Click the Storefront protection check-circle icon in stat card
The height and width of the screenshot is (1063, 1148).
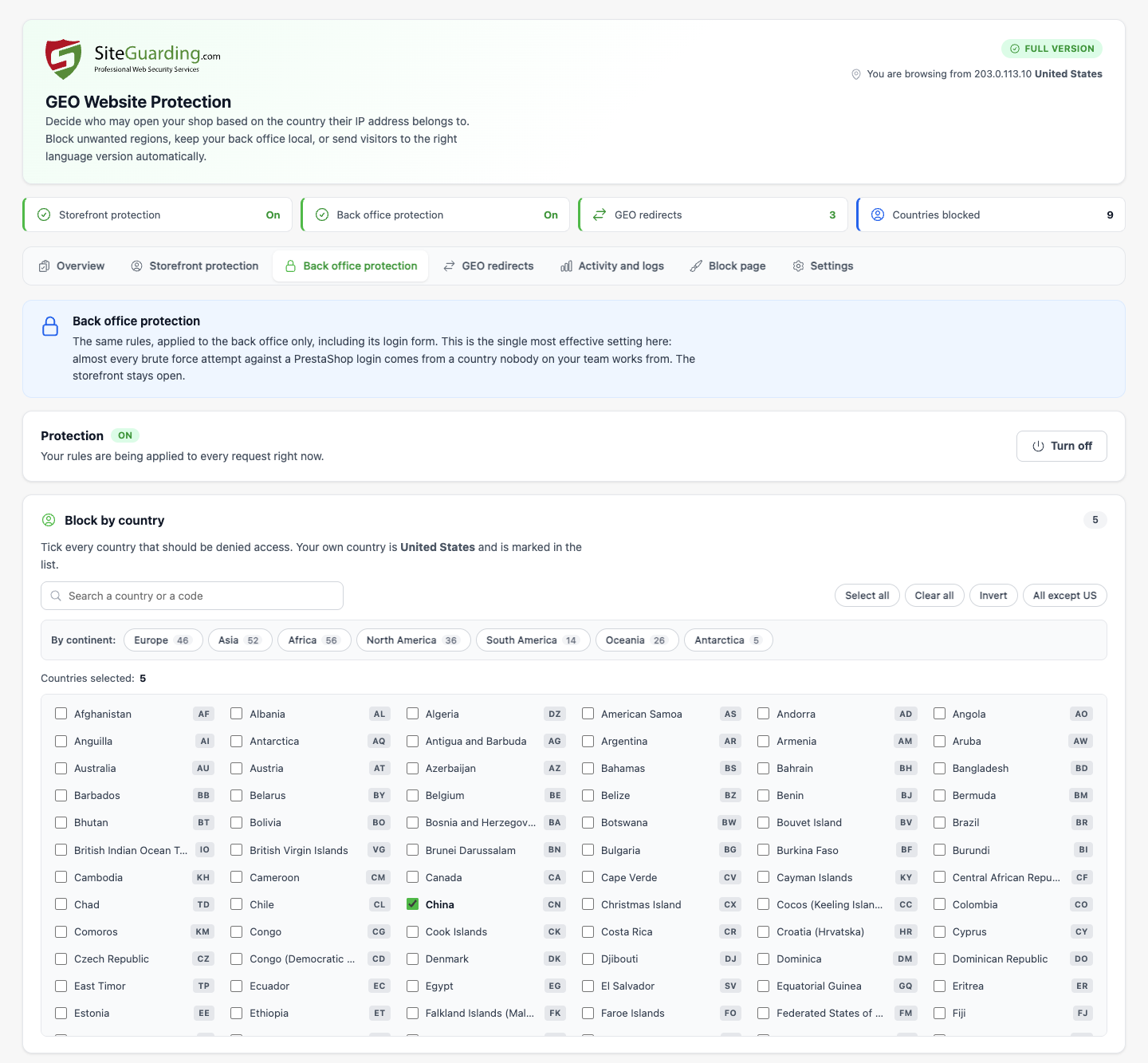click(45, 215)
